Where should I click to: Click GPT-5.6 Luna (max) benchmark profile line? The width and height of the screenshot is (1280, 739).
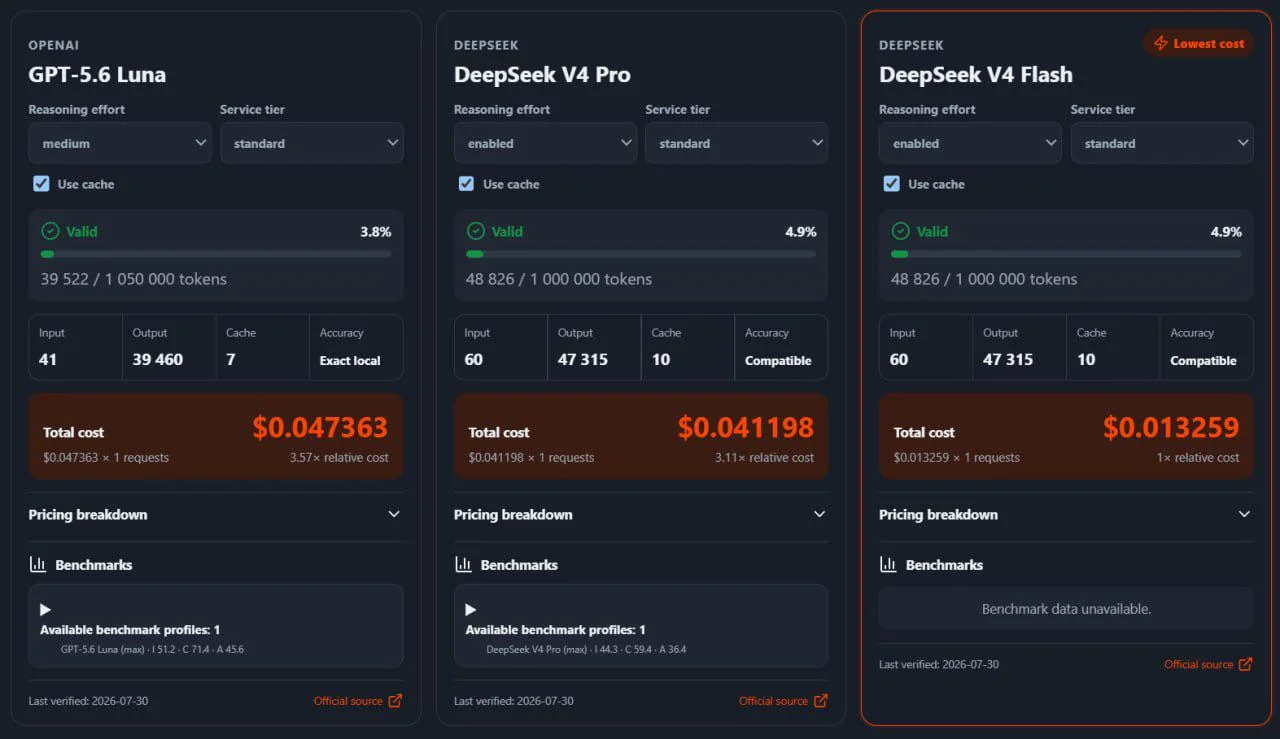point(152,649)
